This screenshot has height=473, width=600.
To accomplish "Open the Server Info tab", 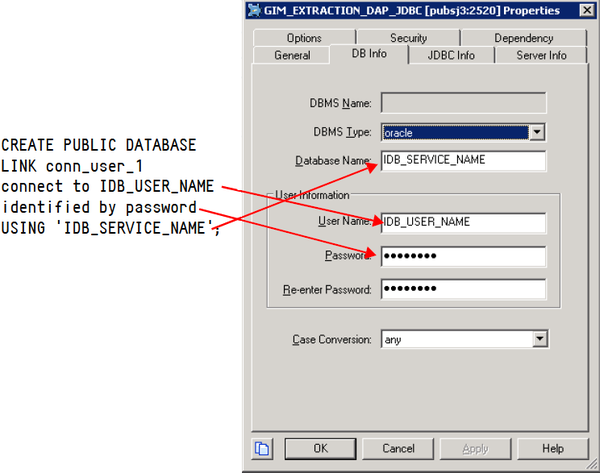I will point(543,56).
